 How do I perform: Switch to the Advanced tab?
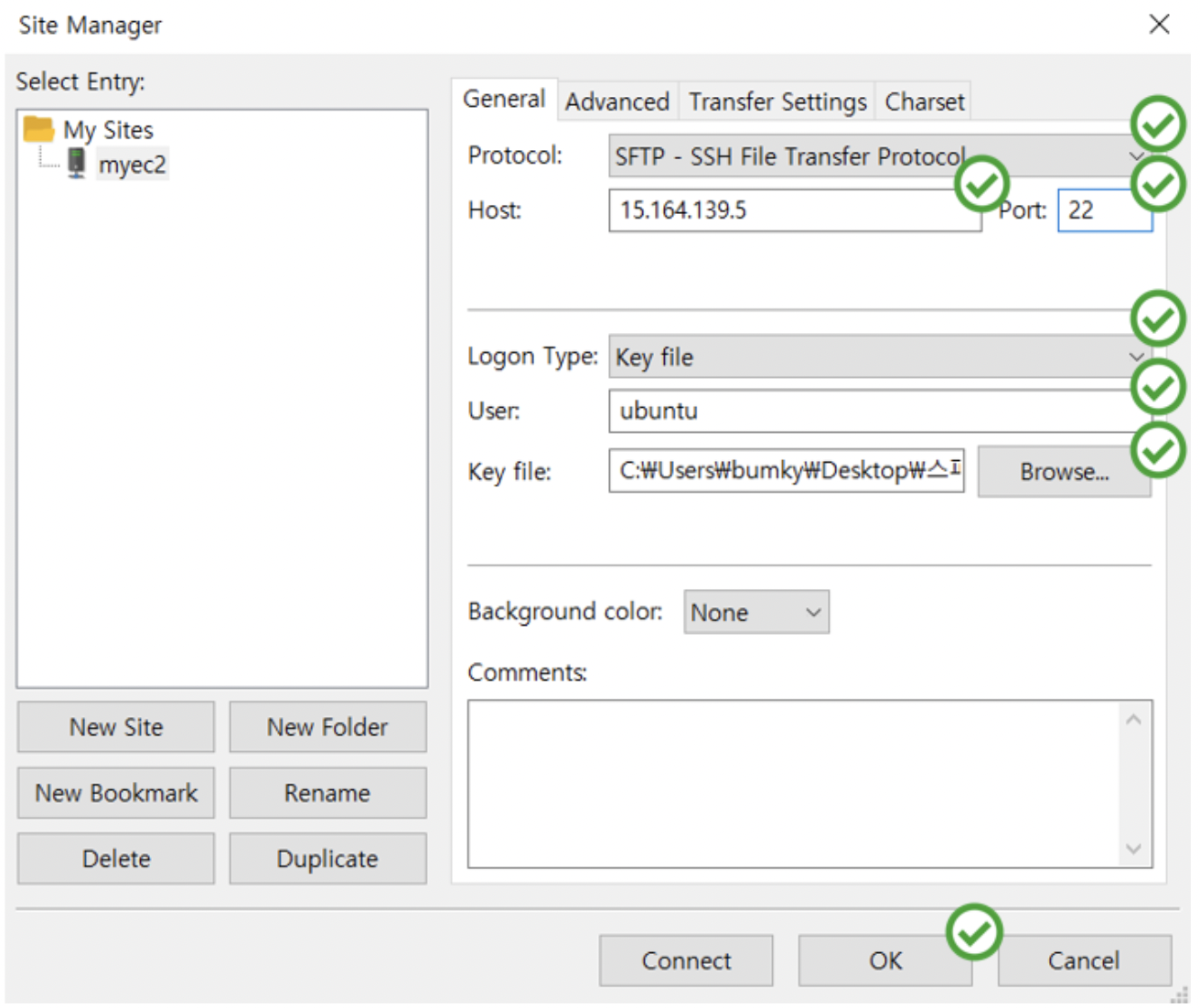[617, 102]
